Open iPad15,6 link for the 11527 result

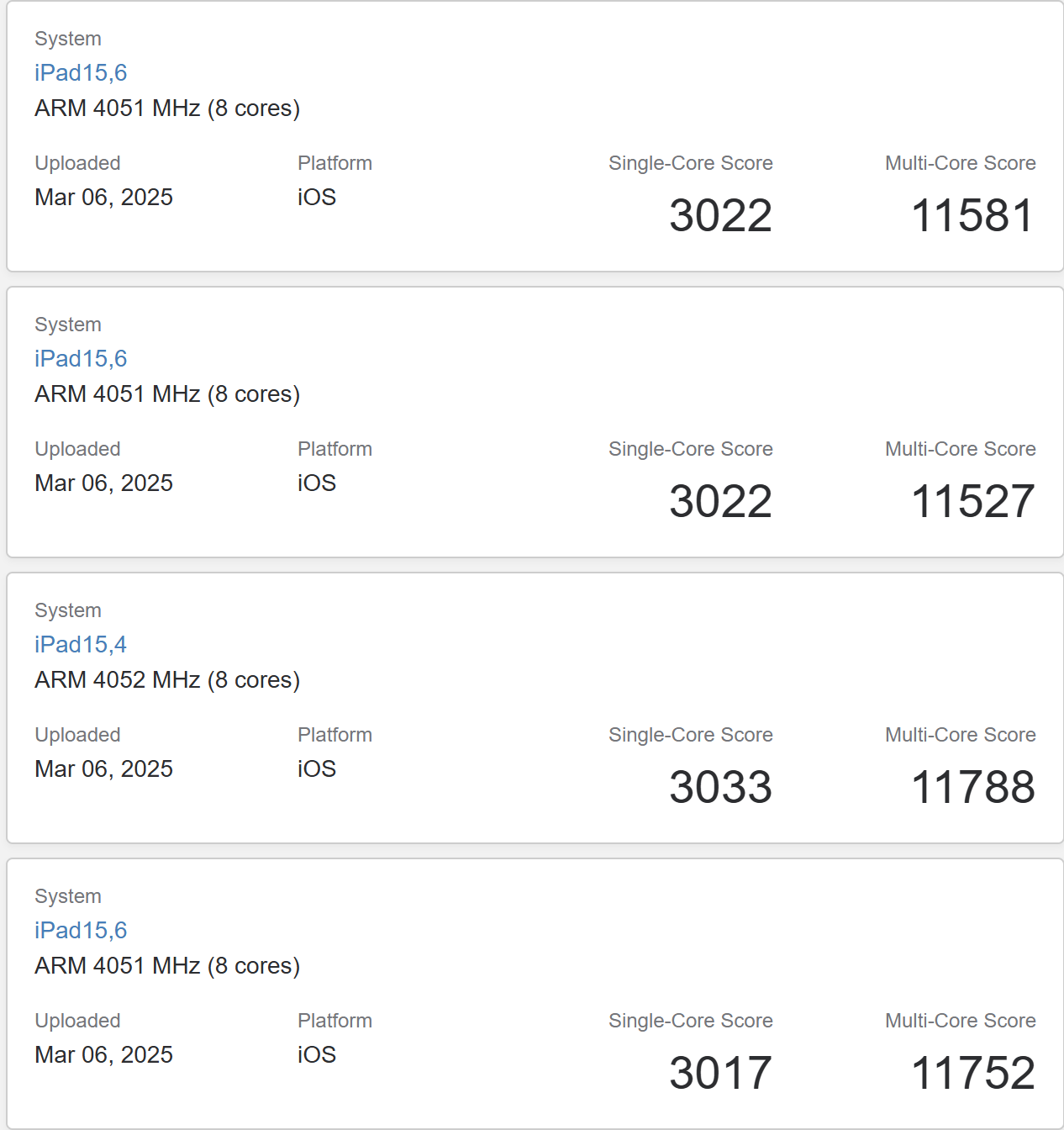(x=81, y=359)
